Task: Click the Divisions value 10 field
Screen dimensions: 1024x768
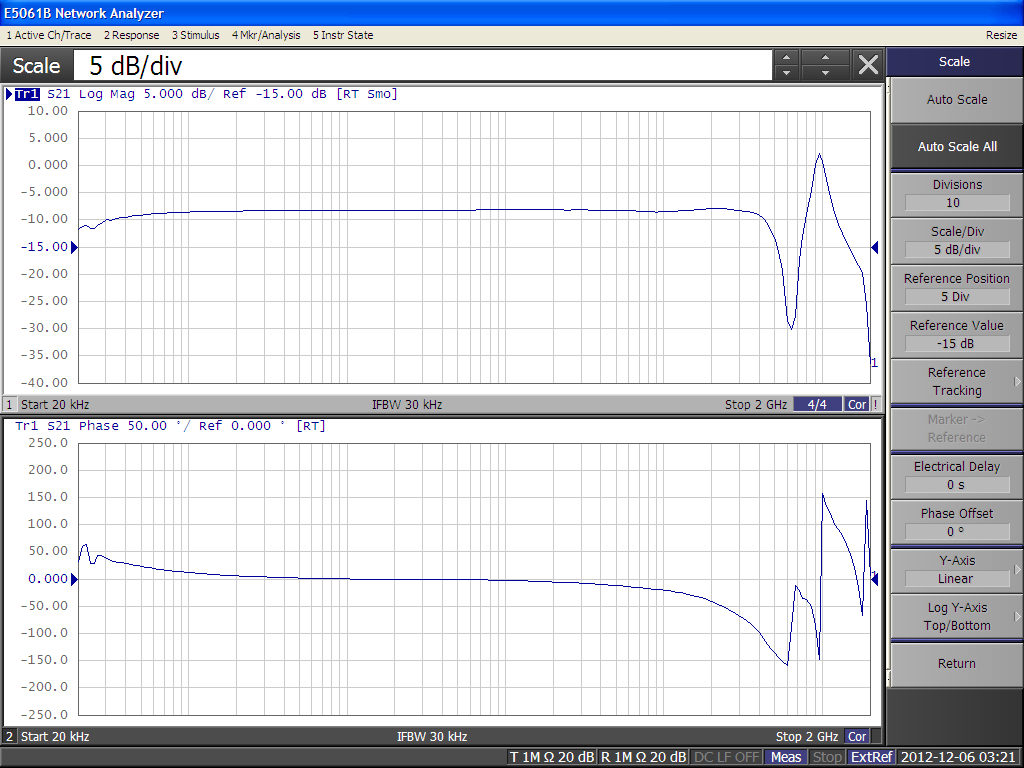Action: (957, 203)
